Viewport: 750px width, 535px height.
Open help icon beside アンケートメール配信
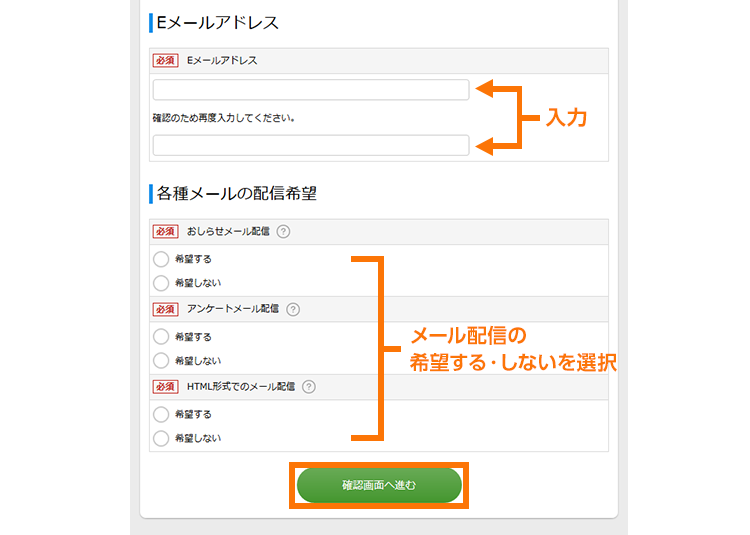(293, 309)
